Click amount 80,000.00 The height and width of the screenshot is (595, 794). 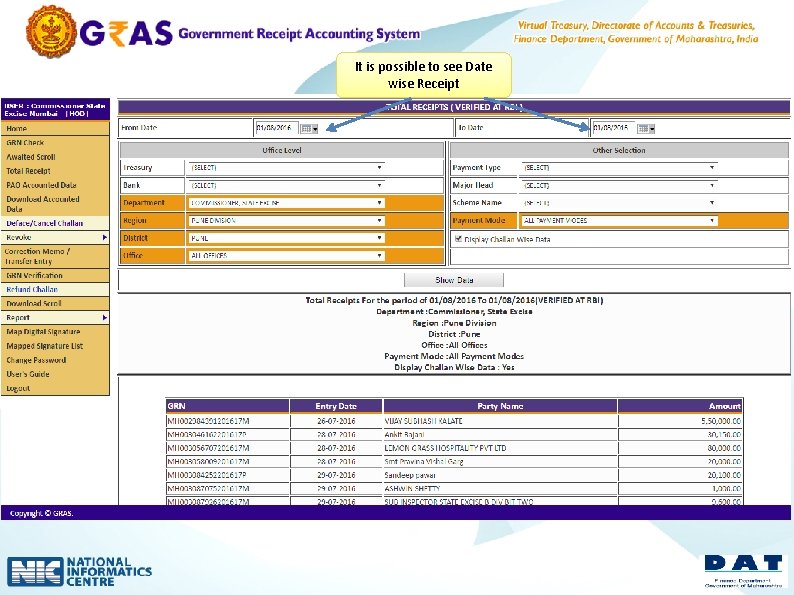[x=724, y=448]
